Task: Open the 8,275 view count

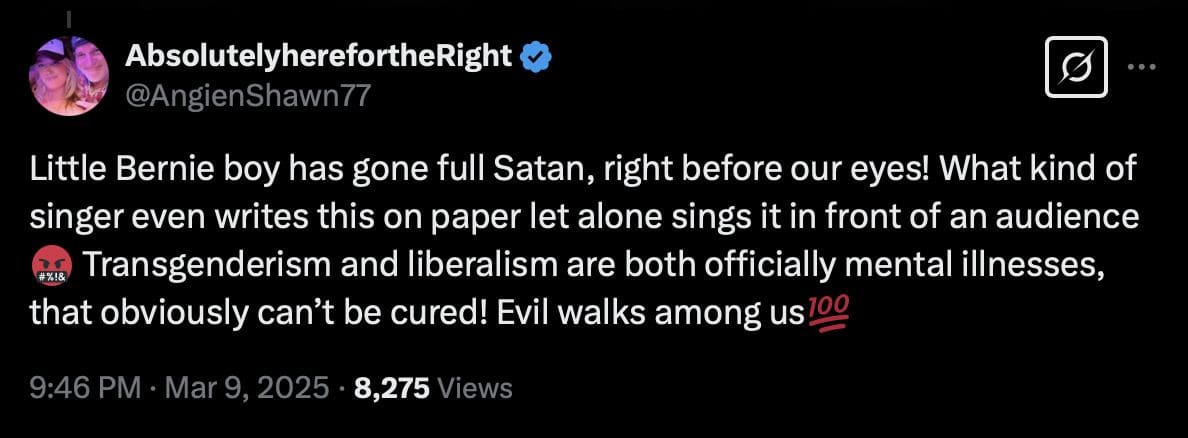Action: [x=392, y=387]
